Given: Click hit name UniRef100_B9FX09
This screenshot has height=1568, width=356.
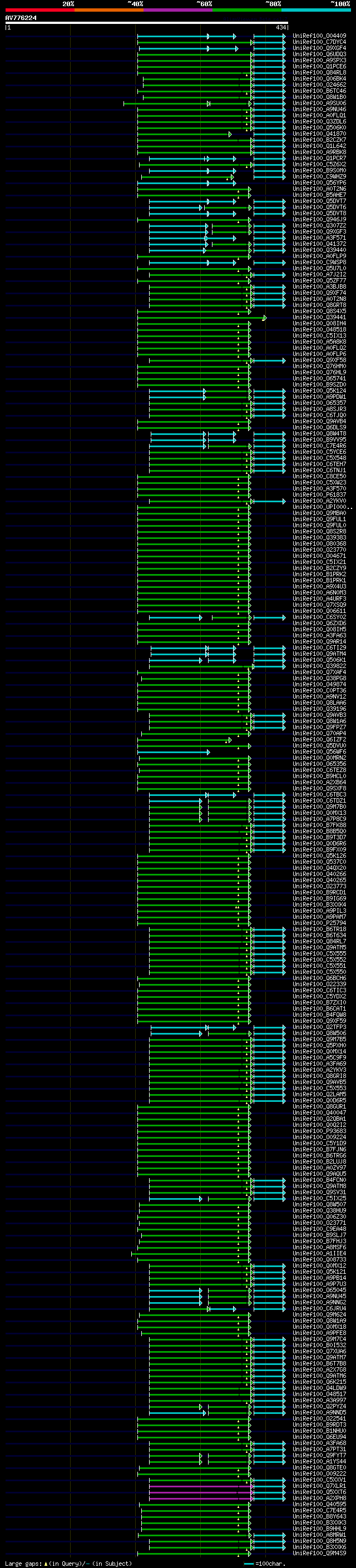Looking at the screenshot, I should [319, 850].
